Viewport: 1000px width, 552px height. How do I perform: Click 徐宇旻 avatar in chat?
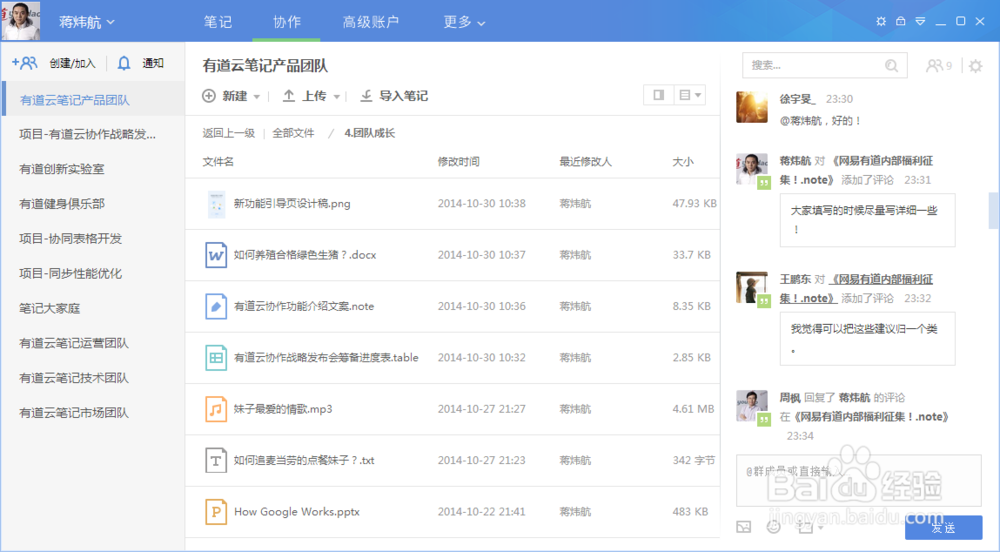tap(752, 106)
